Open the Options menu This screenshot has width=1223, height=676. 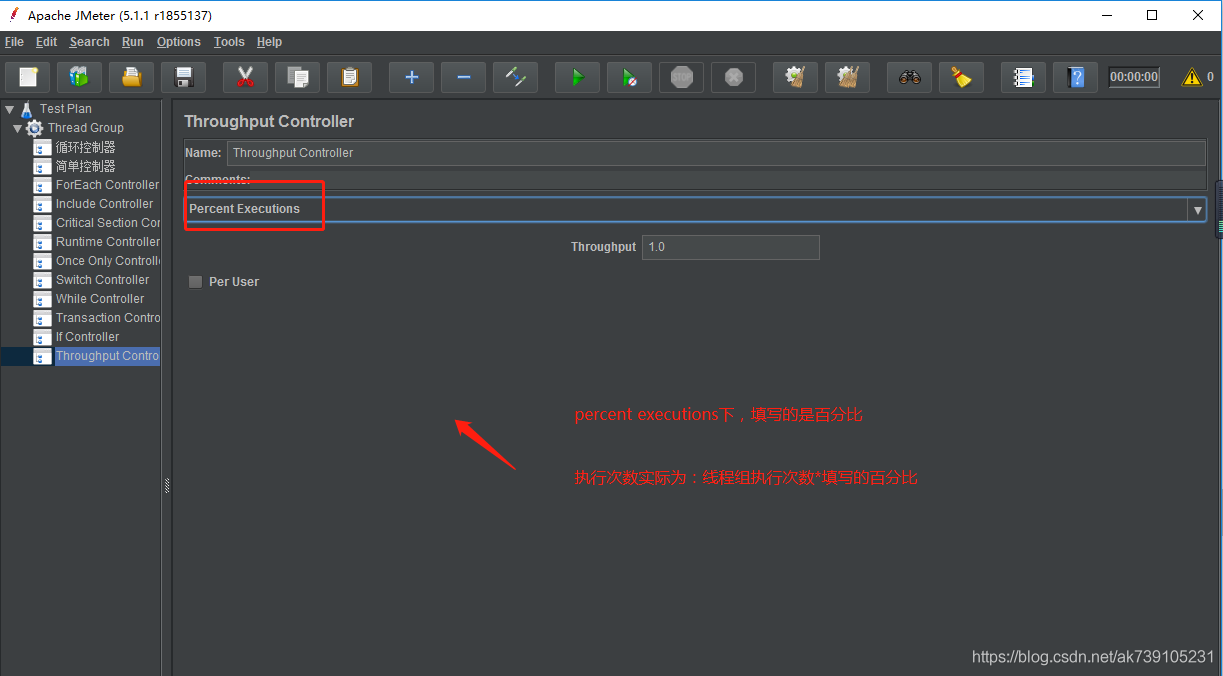coord(179,42)
